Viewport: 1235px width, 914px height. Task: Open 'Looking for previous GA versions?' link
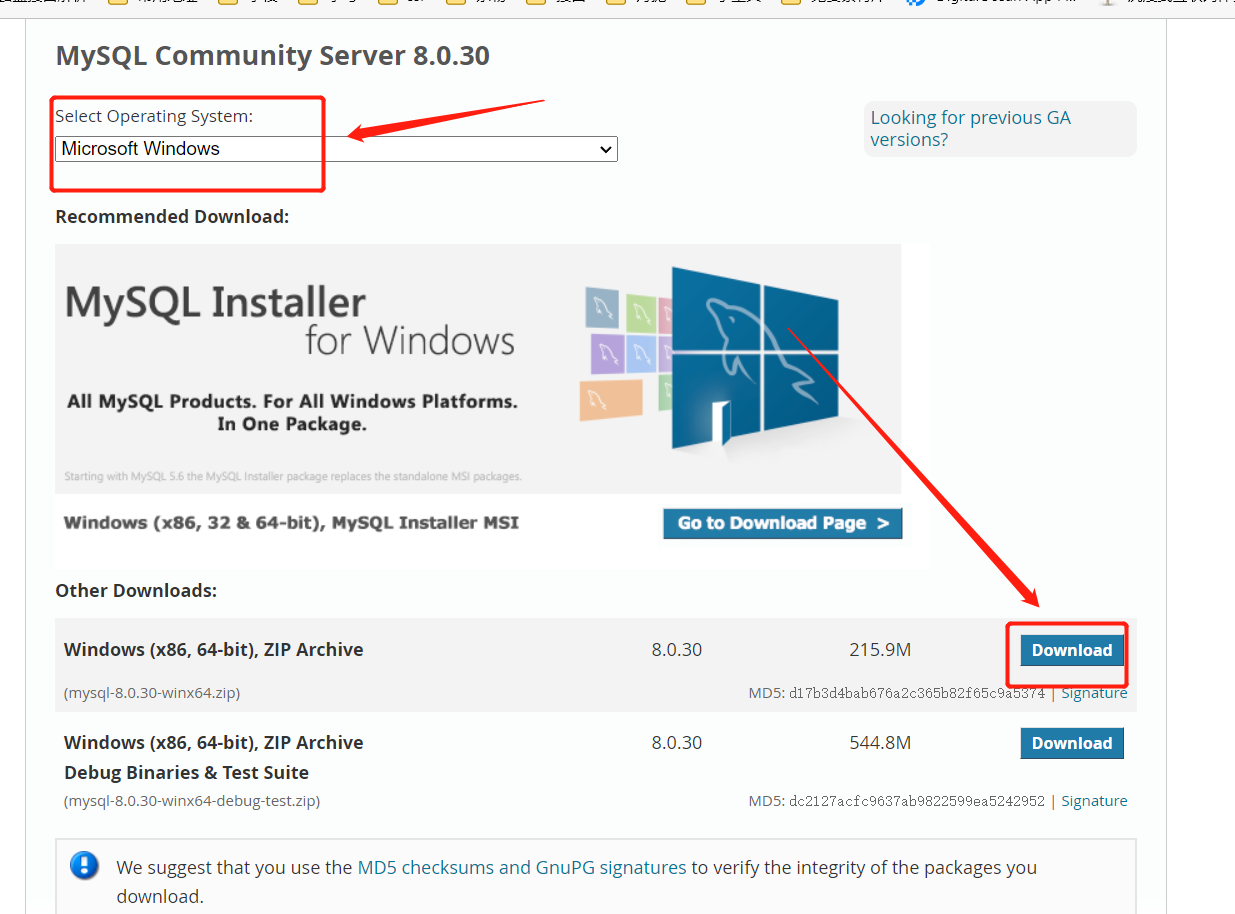coord(970,128)
